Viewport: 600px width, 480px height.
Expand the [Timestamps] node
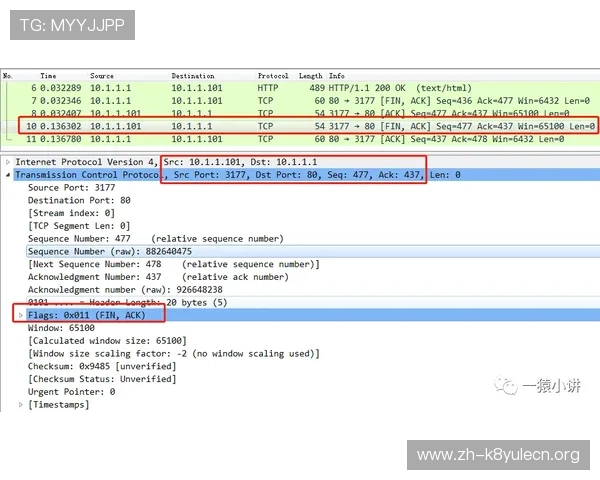coord(21,405)
